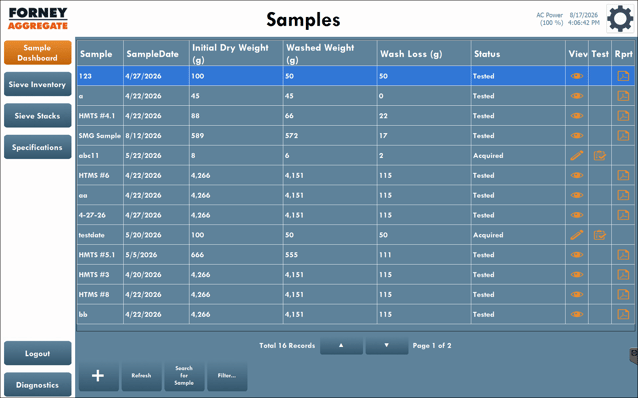This screenshot has height=398, width=638.
Task: Open the Specifications section
Action: coord(37,147)
